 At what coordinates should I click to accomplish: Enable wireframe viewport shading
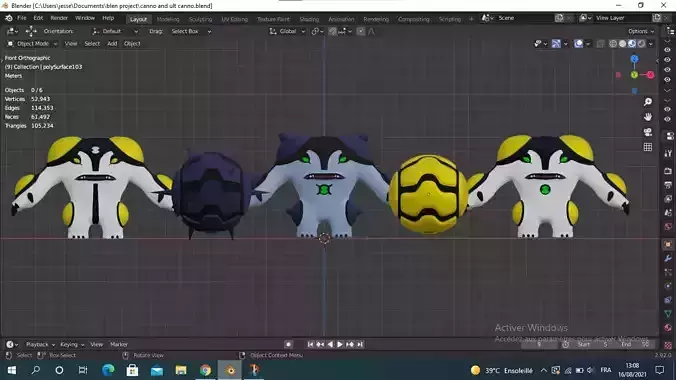pos(613,44)
